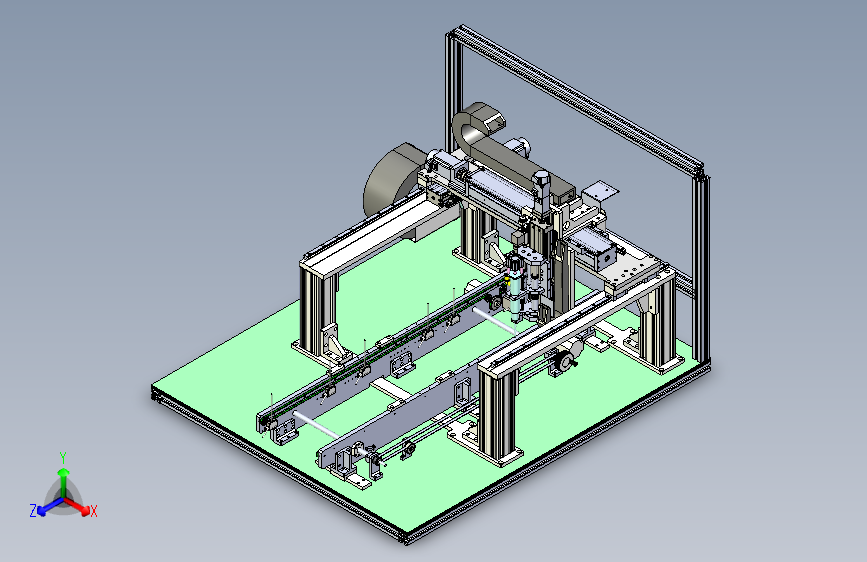Select the front gantry support leg near the conveyor

[499, 415]
